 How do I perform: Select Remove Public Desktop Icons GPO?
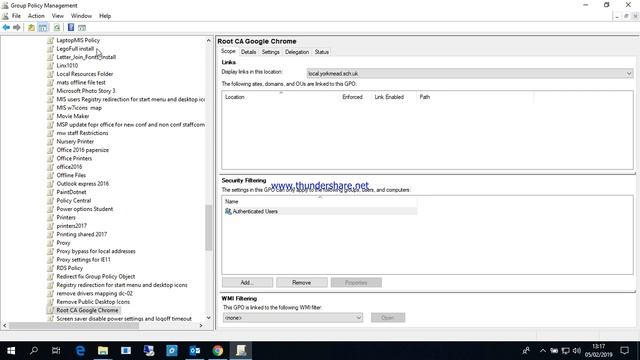click(x=93, y=302)
